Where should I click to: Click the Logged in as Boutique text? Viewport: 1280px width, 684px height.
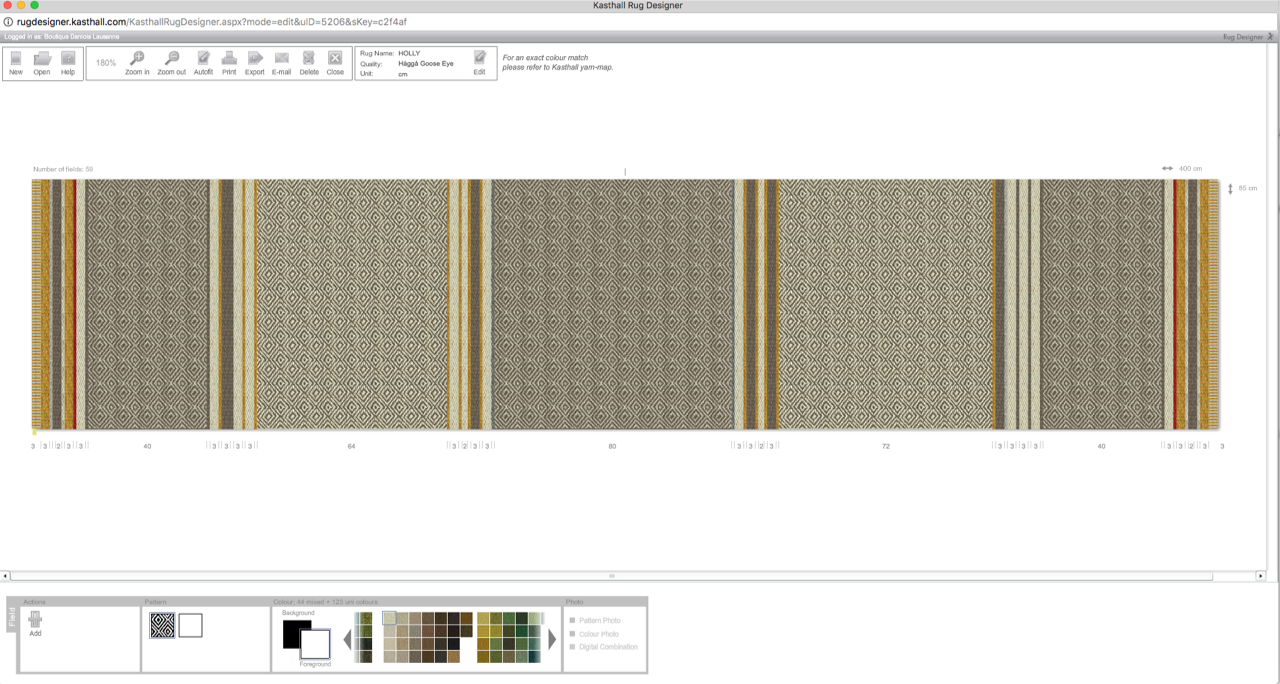click(x=62, y=37)
